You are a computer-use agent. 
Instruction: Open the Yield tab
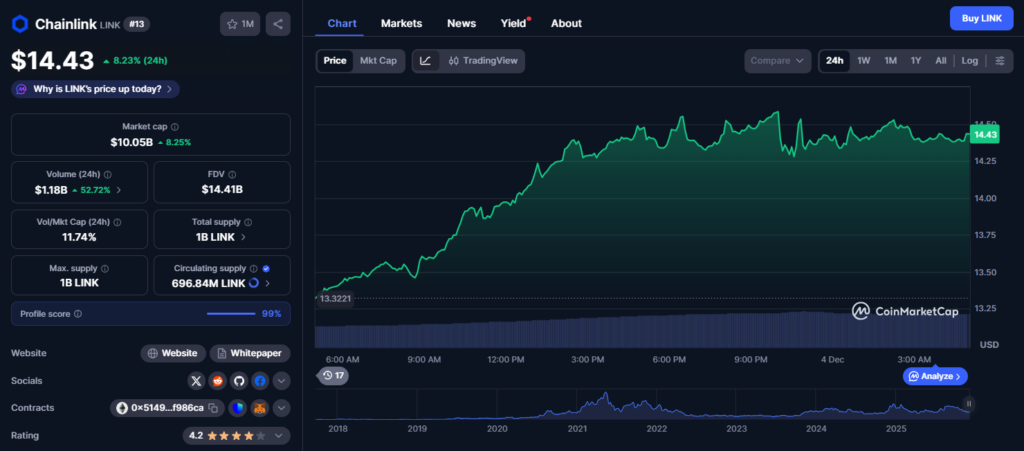513,23
